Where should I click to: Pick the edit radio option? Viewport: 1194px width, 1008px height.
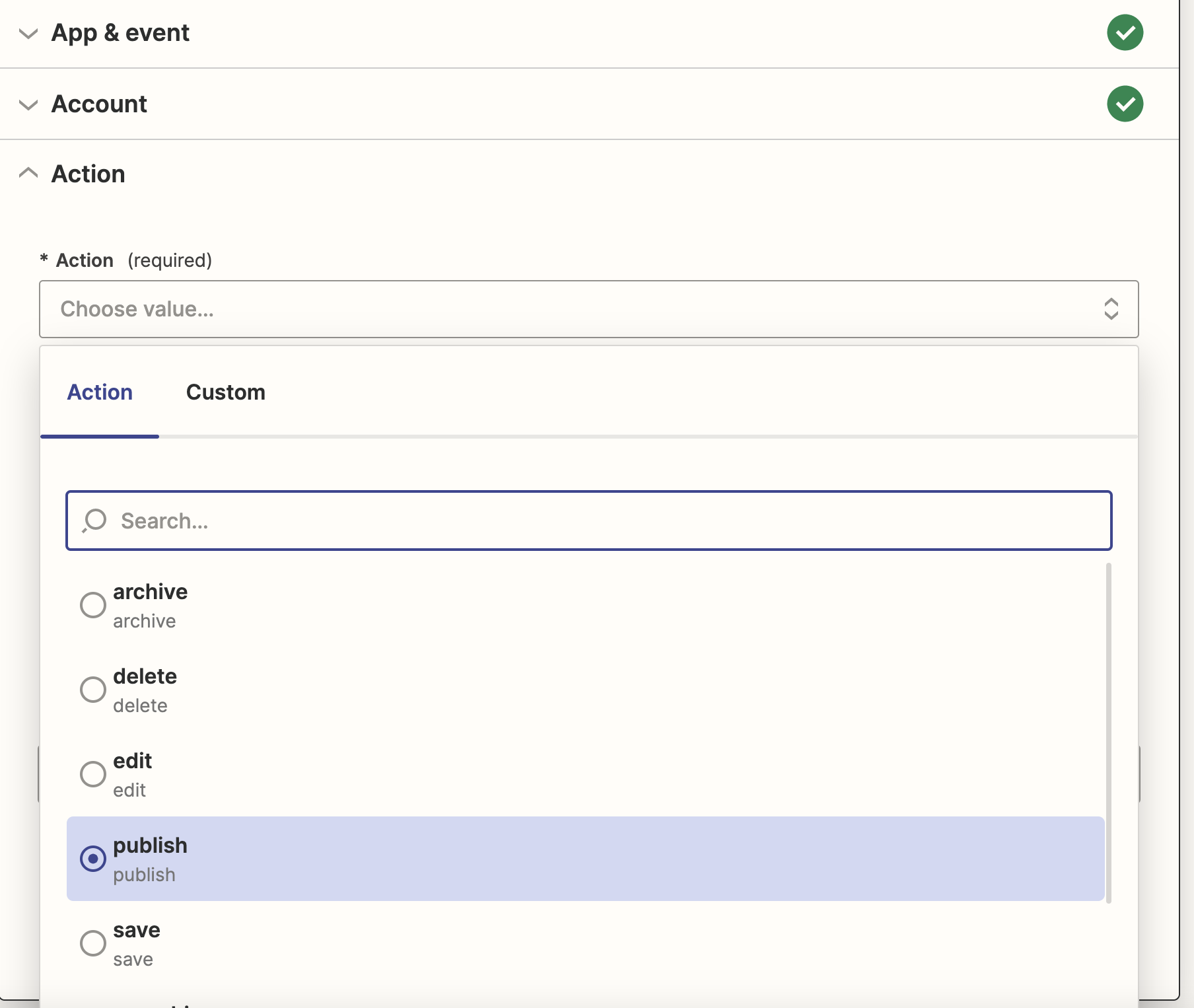[93, 774]
